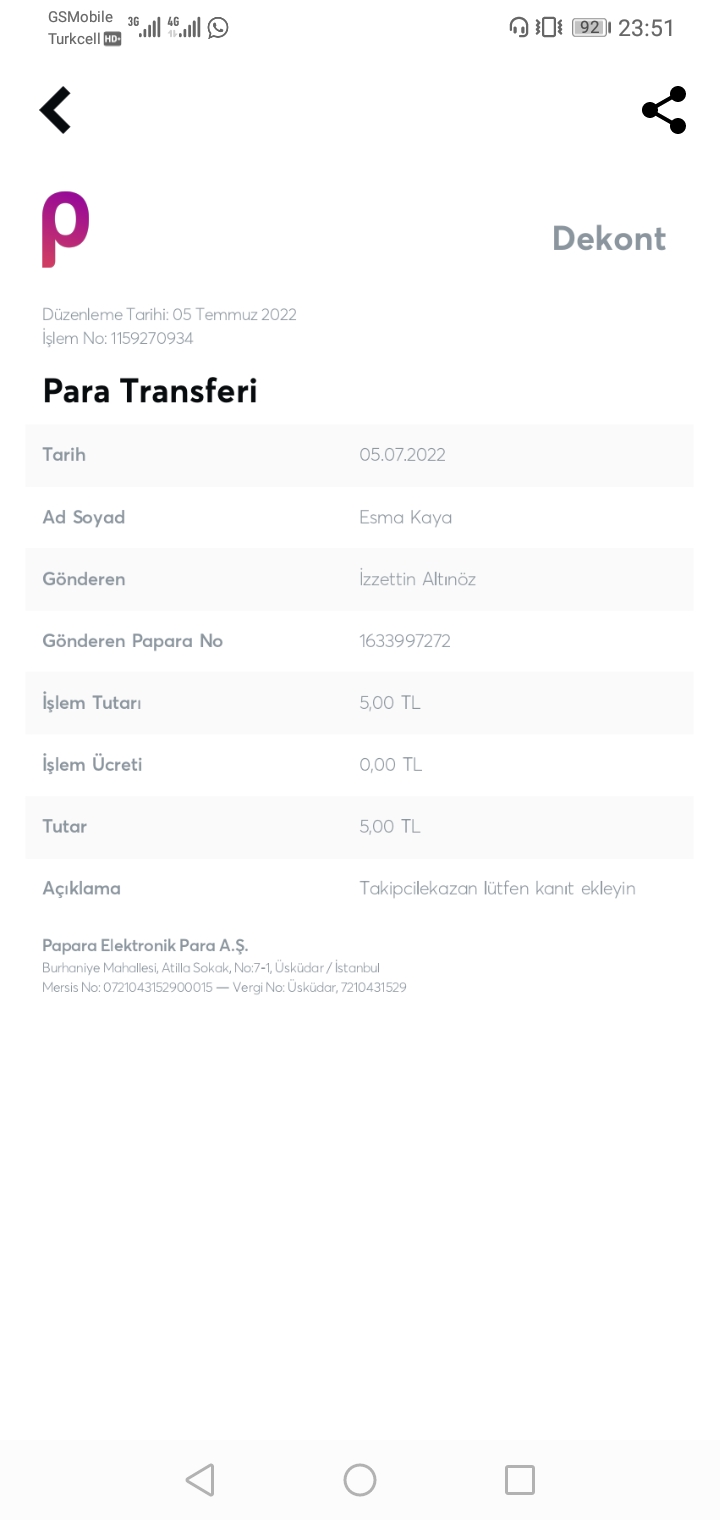Tap the Tarih 05.07.2022 value
The width and height of the screenshot is (720, 1520).
[x=403, y=455]
